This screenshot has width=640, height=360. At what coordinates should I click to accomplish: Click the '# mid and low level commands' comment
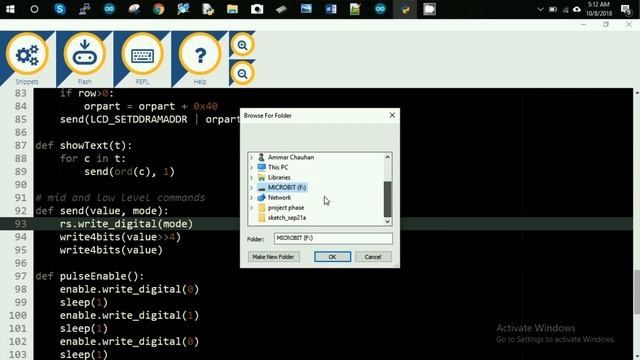pyautogui.click(x=120, y=198)
